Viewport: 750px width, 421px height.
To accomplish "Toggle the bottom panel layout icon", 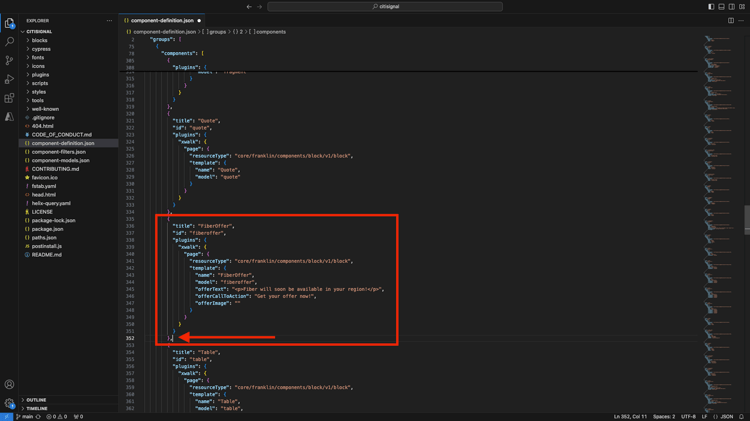I will pyautogui.click(x=721, y=7).
